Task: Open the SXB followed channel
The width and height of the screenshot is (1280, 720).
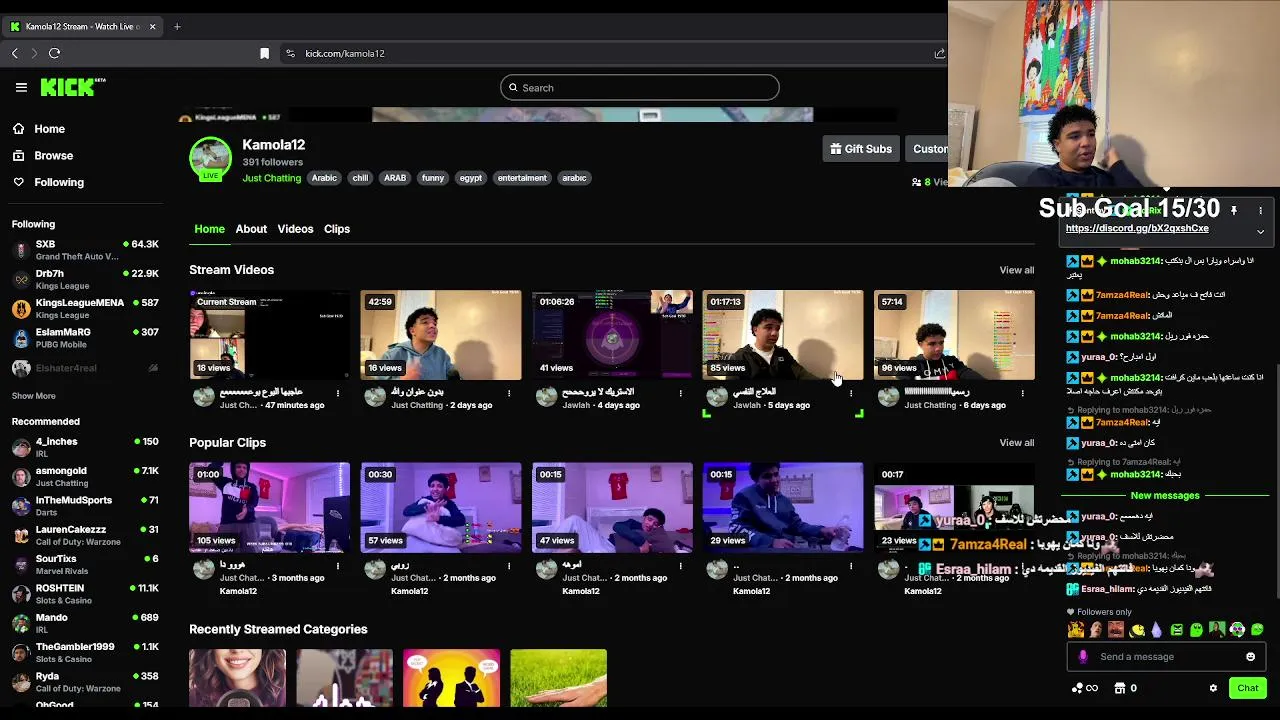Action: [85, 250]
